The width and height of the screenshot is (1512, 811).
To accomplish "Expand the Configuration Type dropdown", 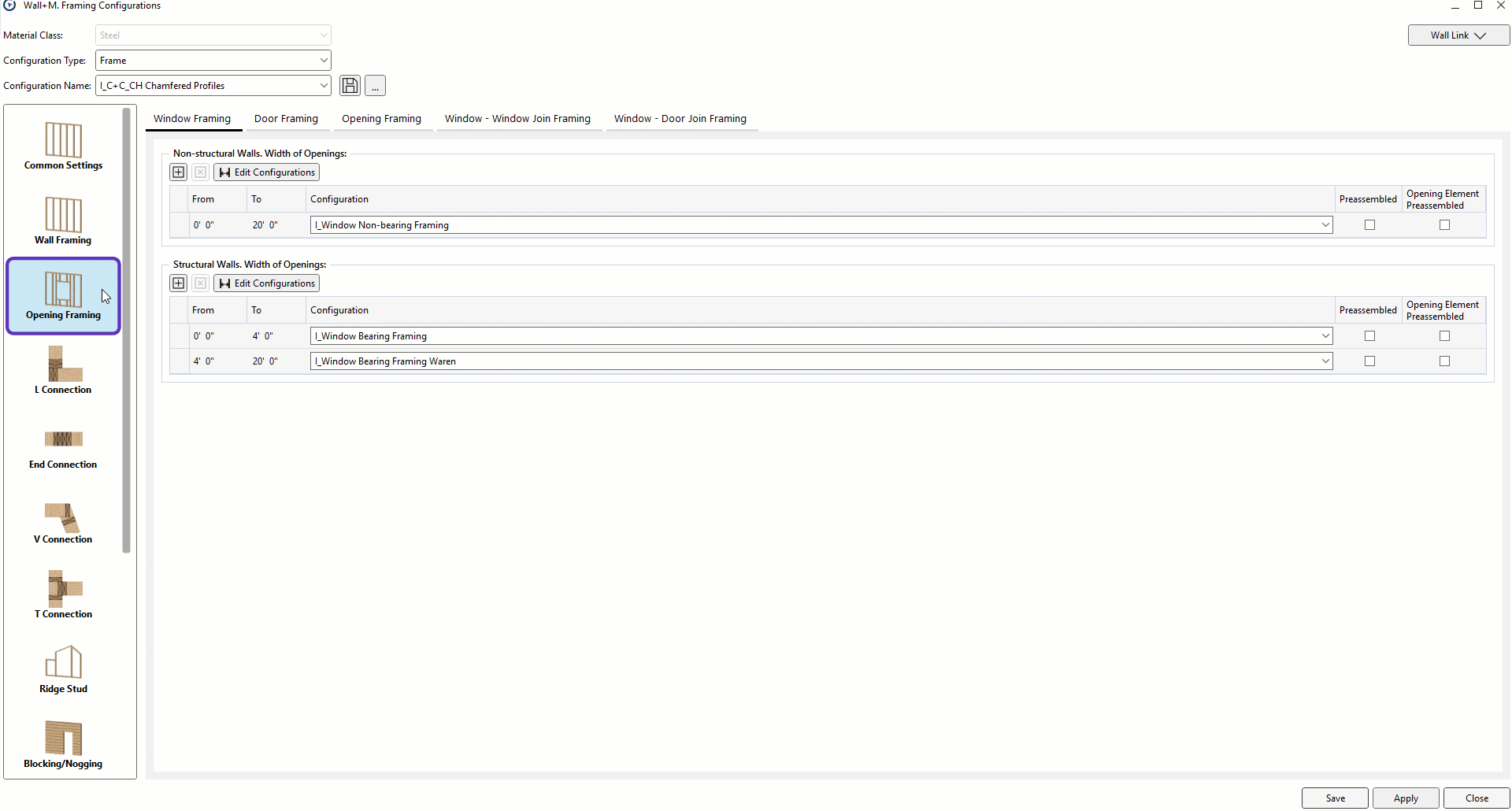I will [323, 61].
